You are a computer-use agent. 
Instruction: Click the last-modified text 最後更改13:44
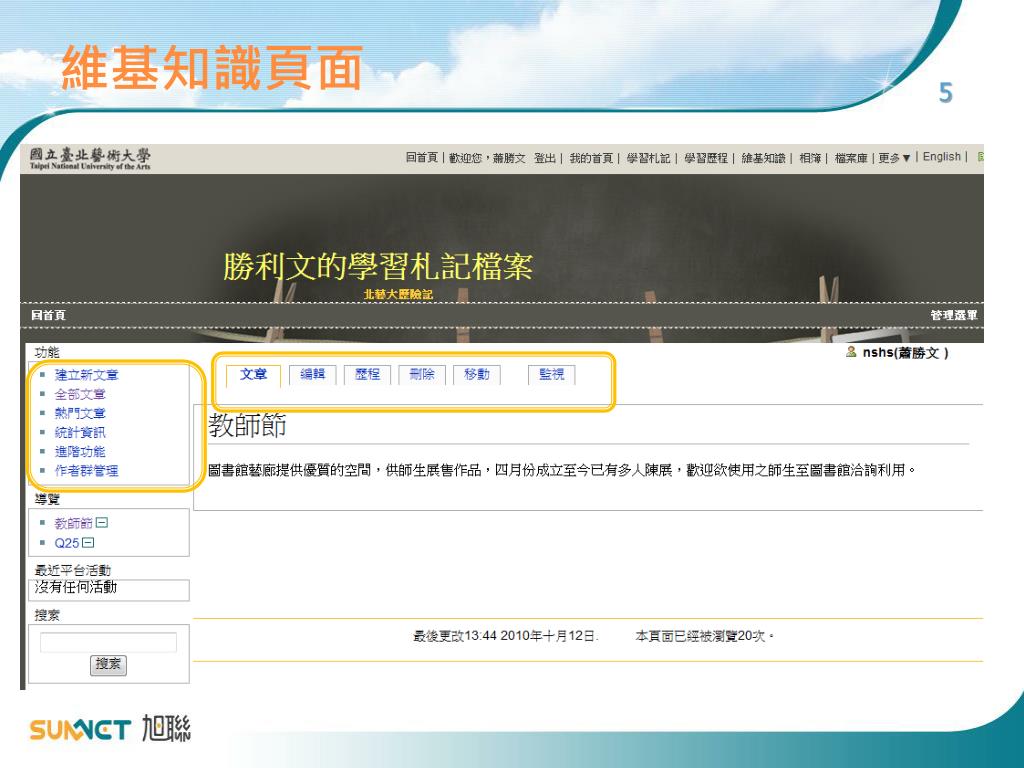455,636
